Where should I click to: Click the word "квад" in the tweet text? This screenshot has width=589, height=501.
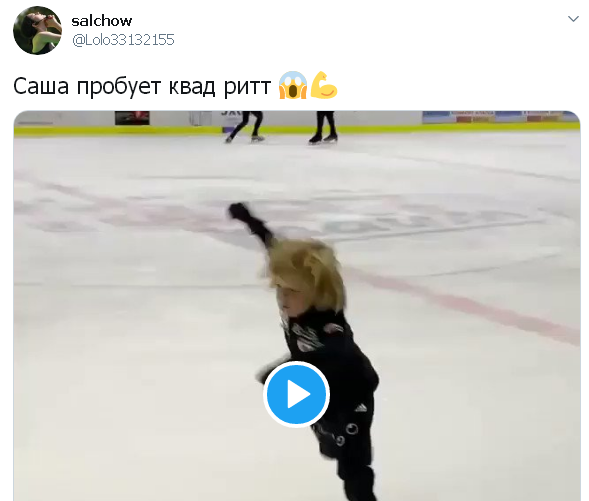click(192, 87)
